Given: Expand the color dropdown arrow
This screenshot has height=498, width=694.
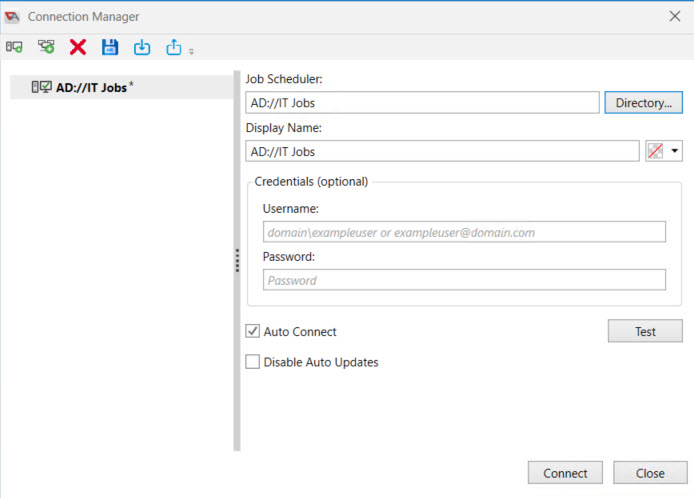Looking at the screenshot, I should pyautogui.click(x=675, y=151).
